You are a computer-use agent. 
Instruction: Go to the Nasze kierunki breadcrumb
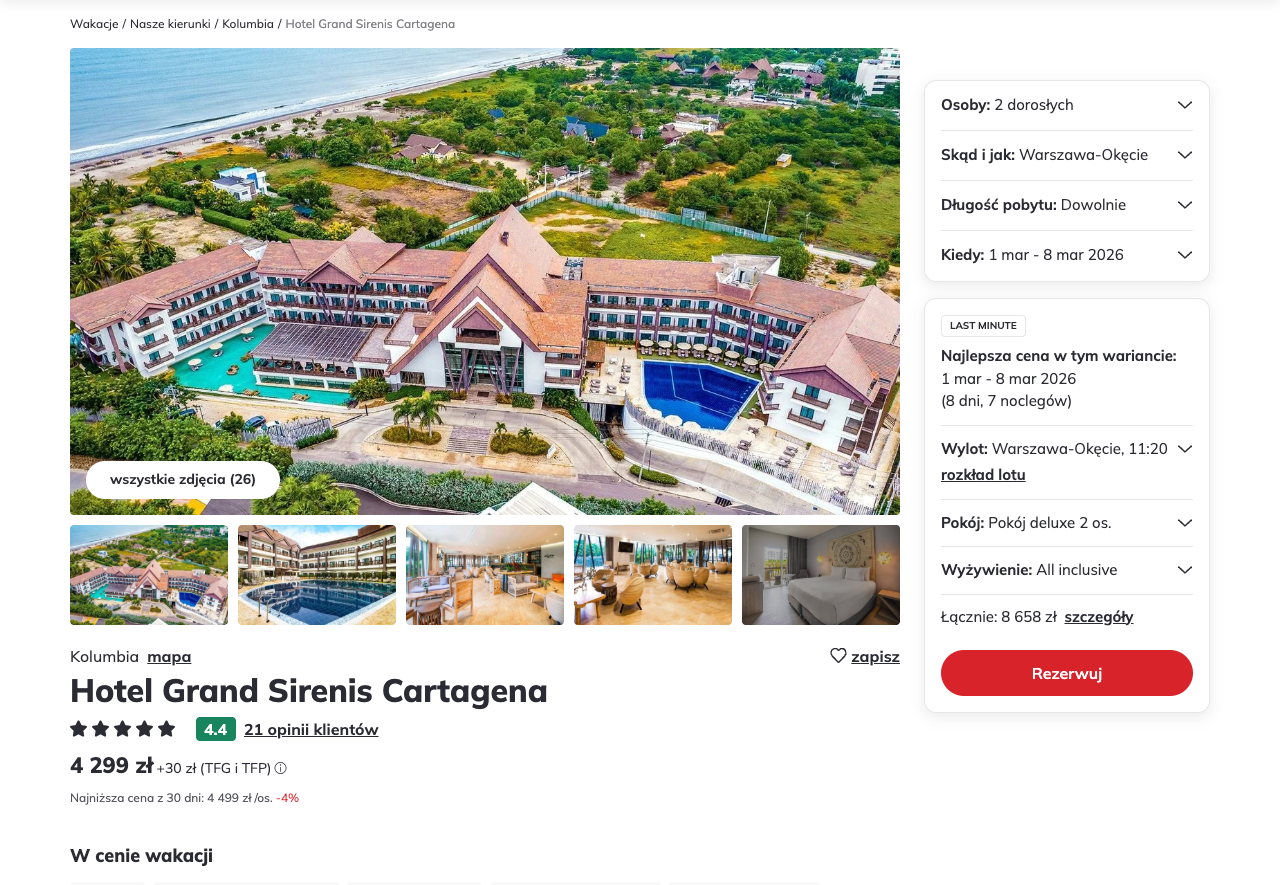tap(170, 24)
